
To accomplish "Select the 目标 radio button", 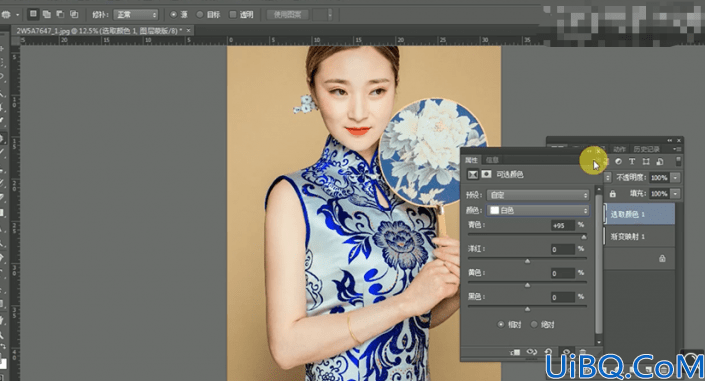I will (x=200, y=14).
